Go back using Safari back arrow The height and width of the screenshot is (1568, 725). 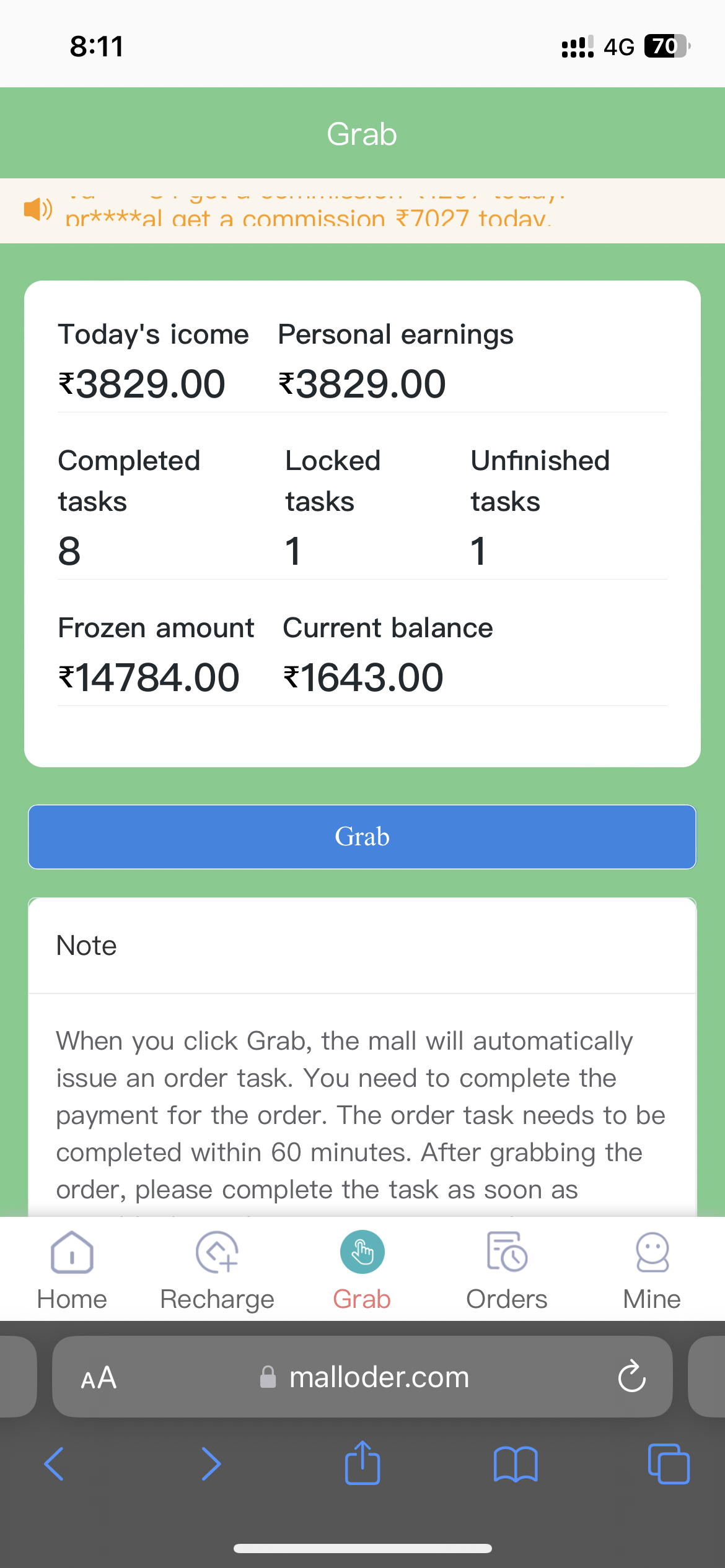[x=55, y=1464]
